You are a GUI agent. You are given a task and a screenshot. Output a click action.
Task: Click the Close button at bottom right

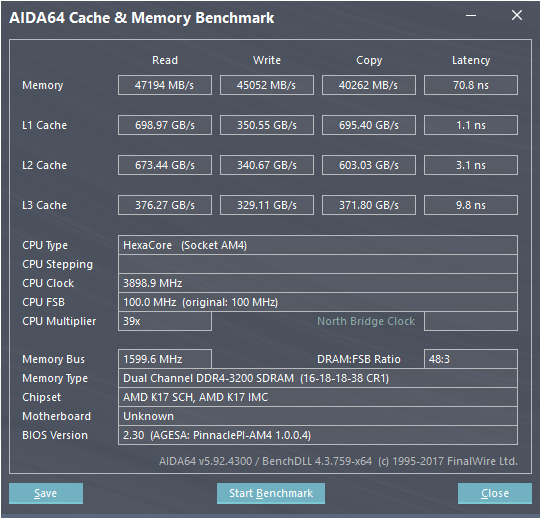(495, 493)
